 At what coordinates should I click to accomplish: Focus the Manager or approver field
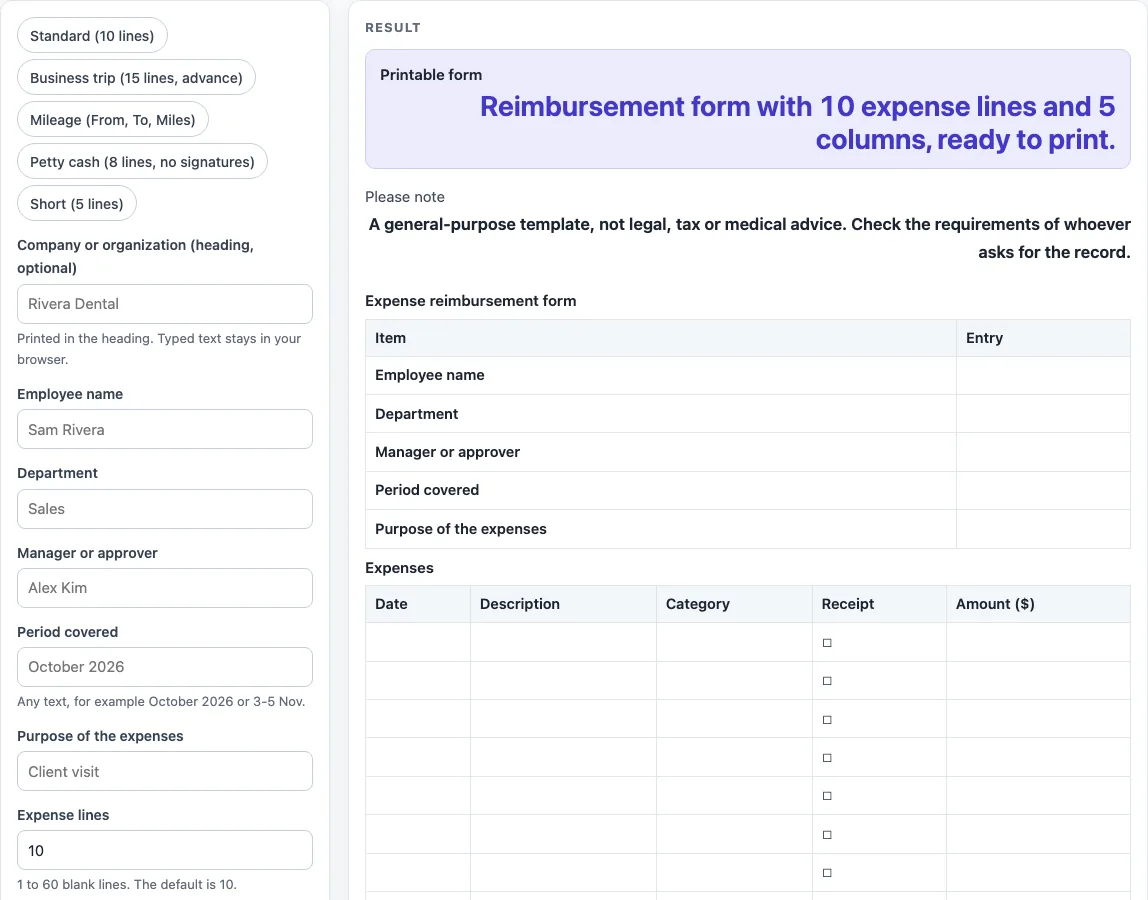point(165,588)
